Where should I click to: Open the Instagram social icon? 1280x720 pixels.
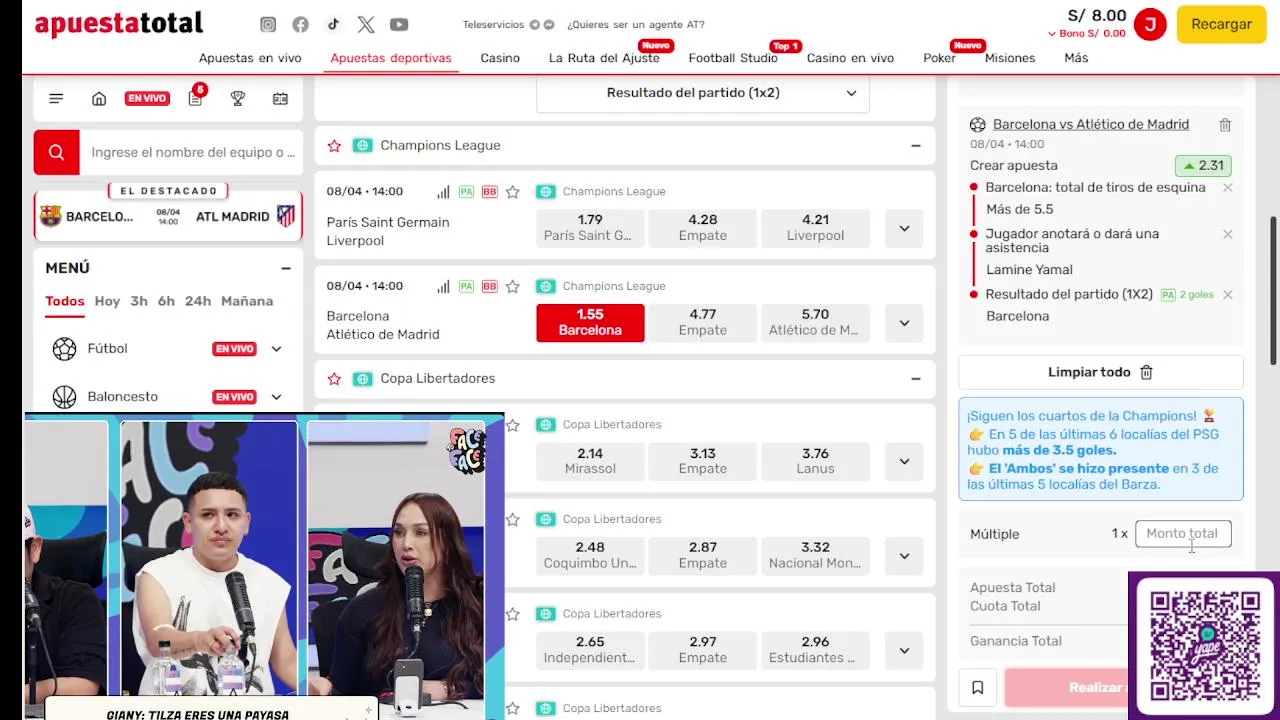click(x=268, y=25)
